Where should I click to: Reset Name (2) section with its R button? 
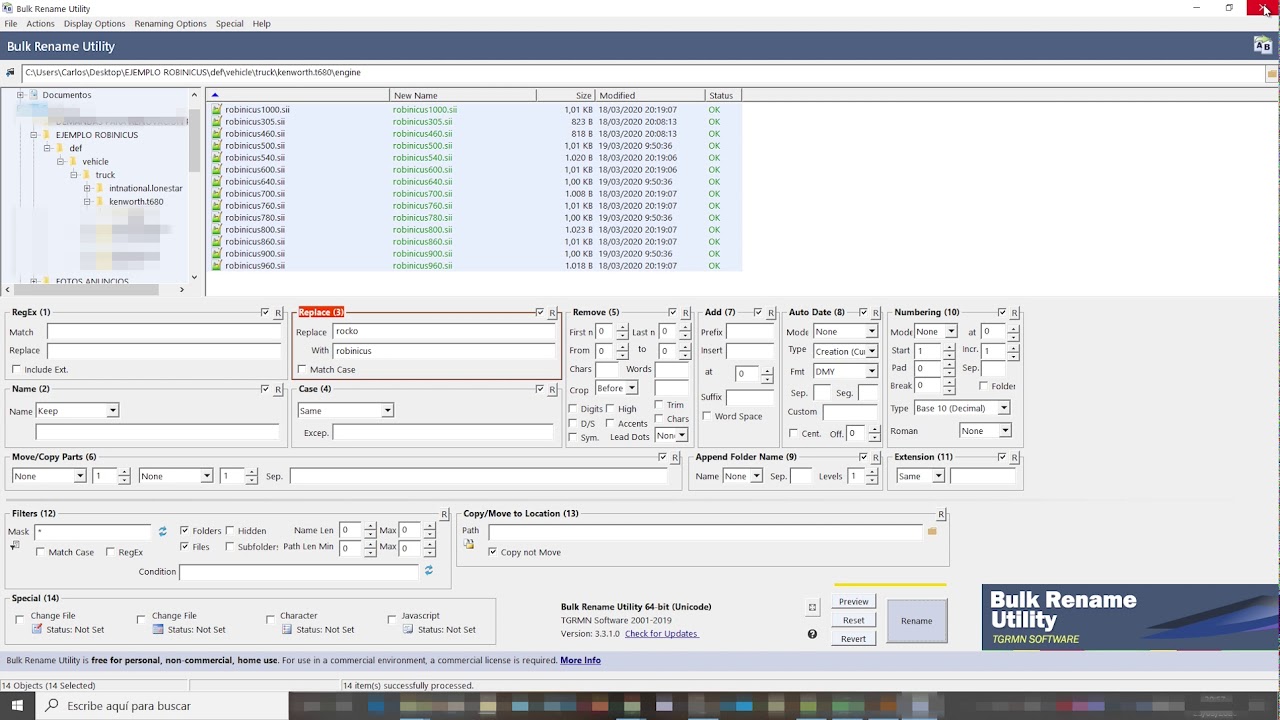point(278,389)
